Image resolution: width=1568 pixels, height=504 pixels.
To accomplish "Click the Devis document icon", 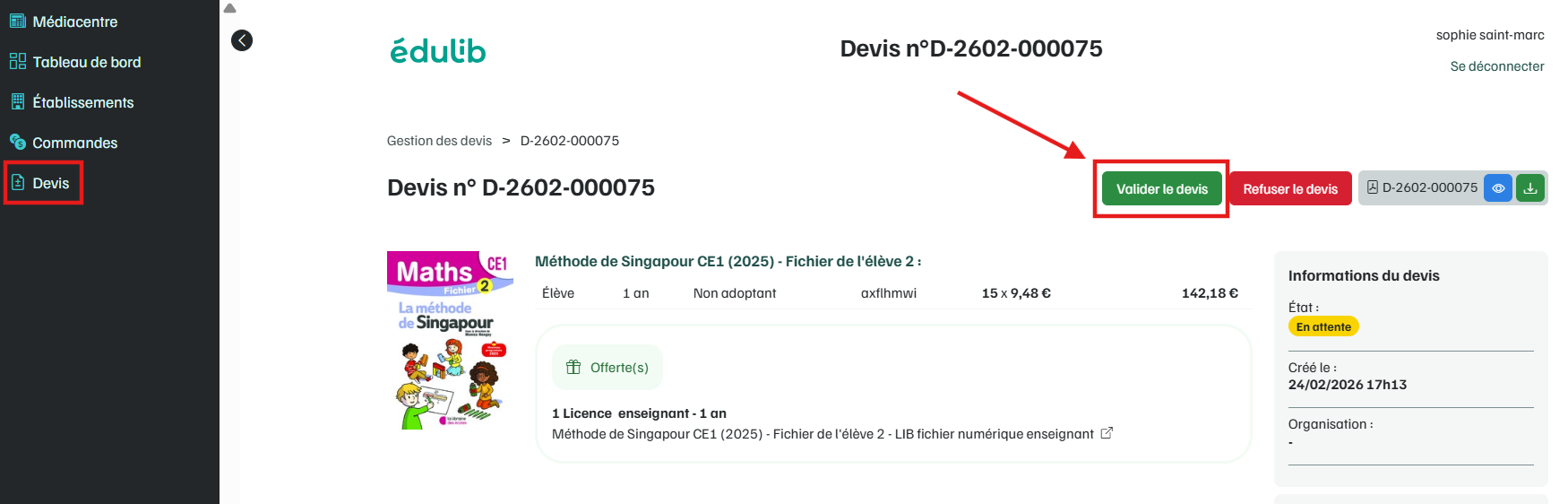I will pos(18,182).
